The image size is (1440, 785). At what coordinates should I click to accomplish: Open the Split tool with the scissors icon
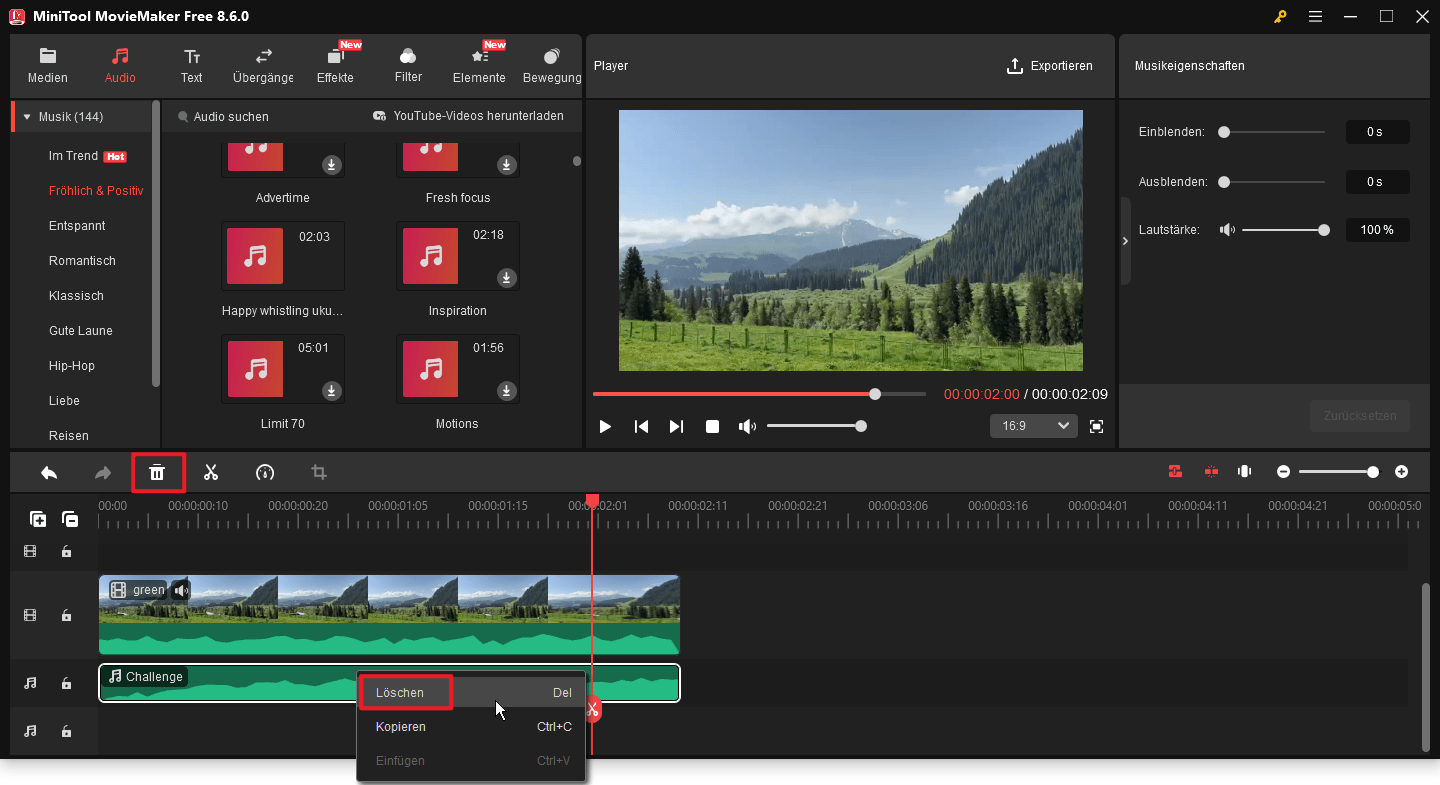tap(211, 472)
